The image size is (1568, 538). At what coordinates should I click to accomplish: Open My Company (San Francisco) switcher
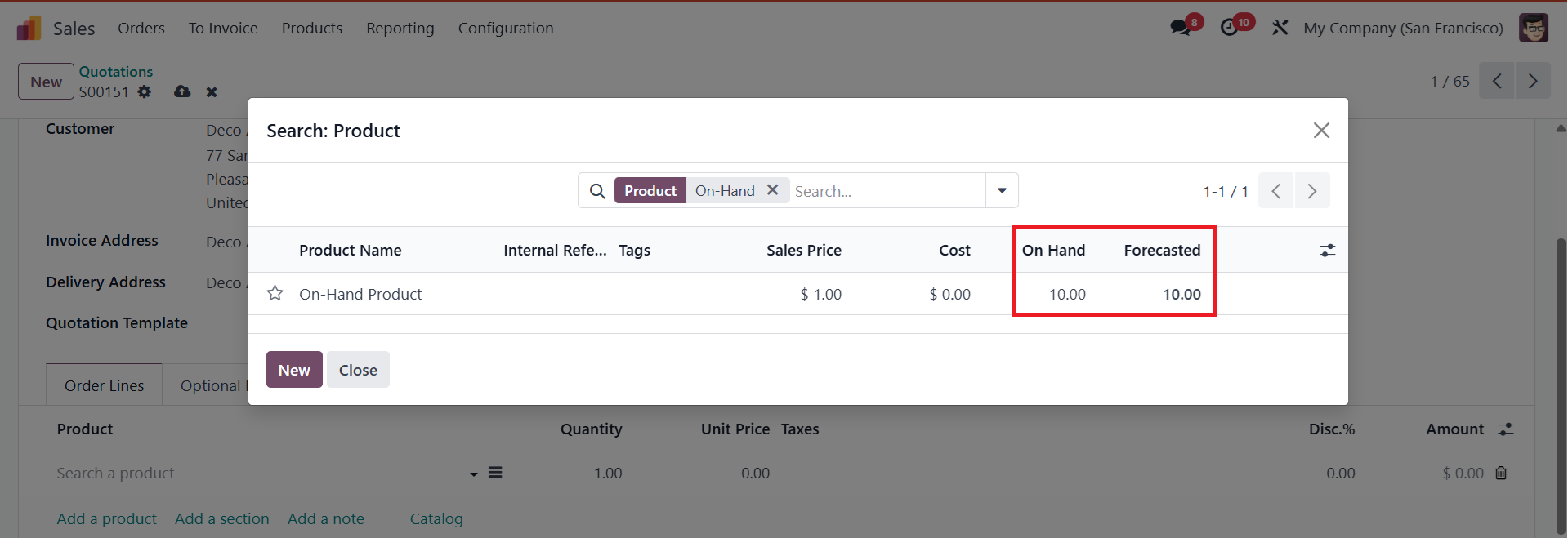click(1402, 28)
